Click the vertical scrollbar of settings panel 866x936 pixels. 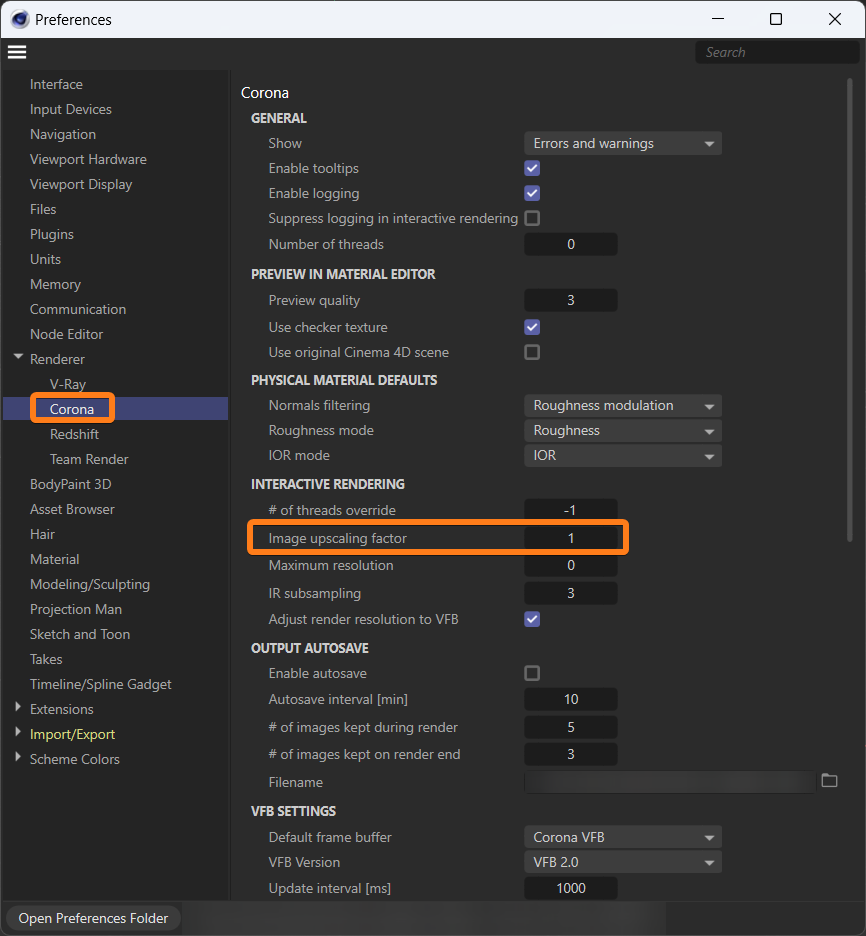850,310
